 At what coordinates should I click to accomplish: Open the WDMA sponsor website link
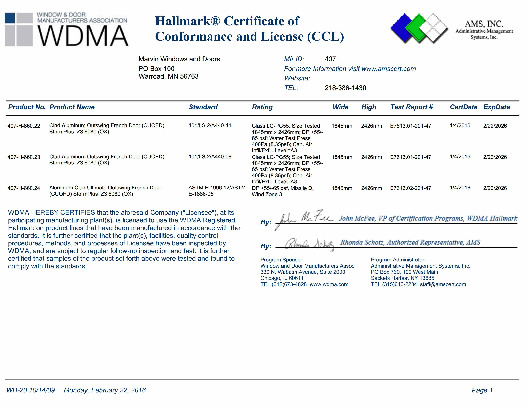tap(328, 284)
